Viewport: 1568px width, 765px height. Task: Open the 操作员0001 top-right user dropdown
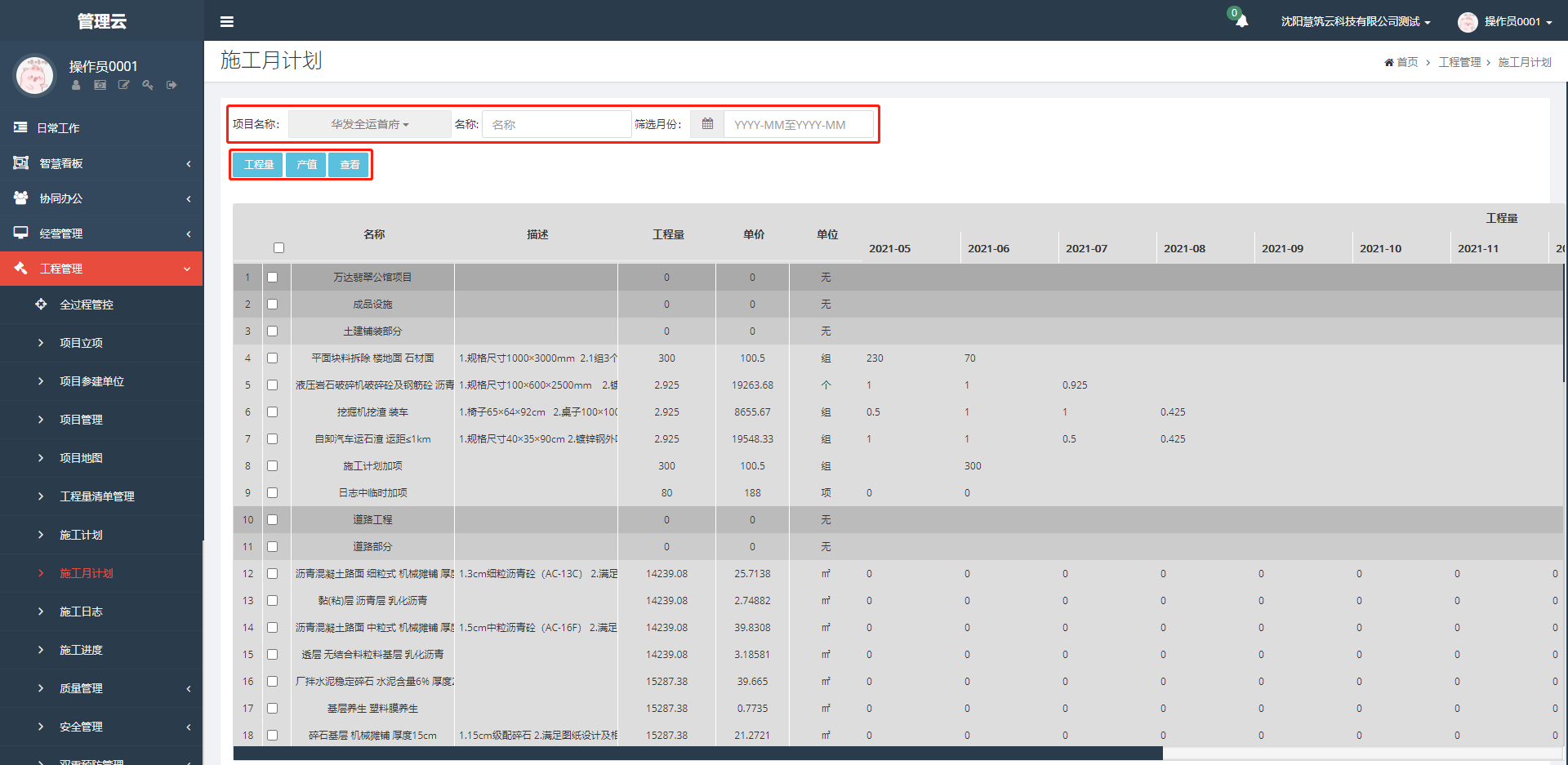[1517, 22]
